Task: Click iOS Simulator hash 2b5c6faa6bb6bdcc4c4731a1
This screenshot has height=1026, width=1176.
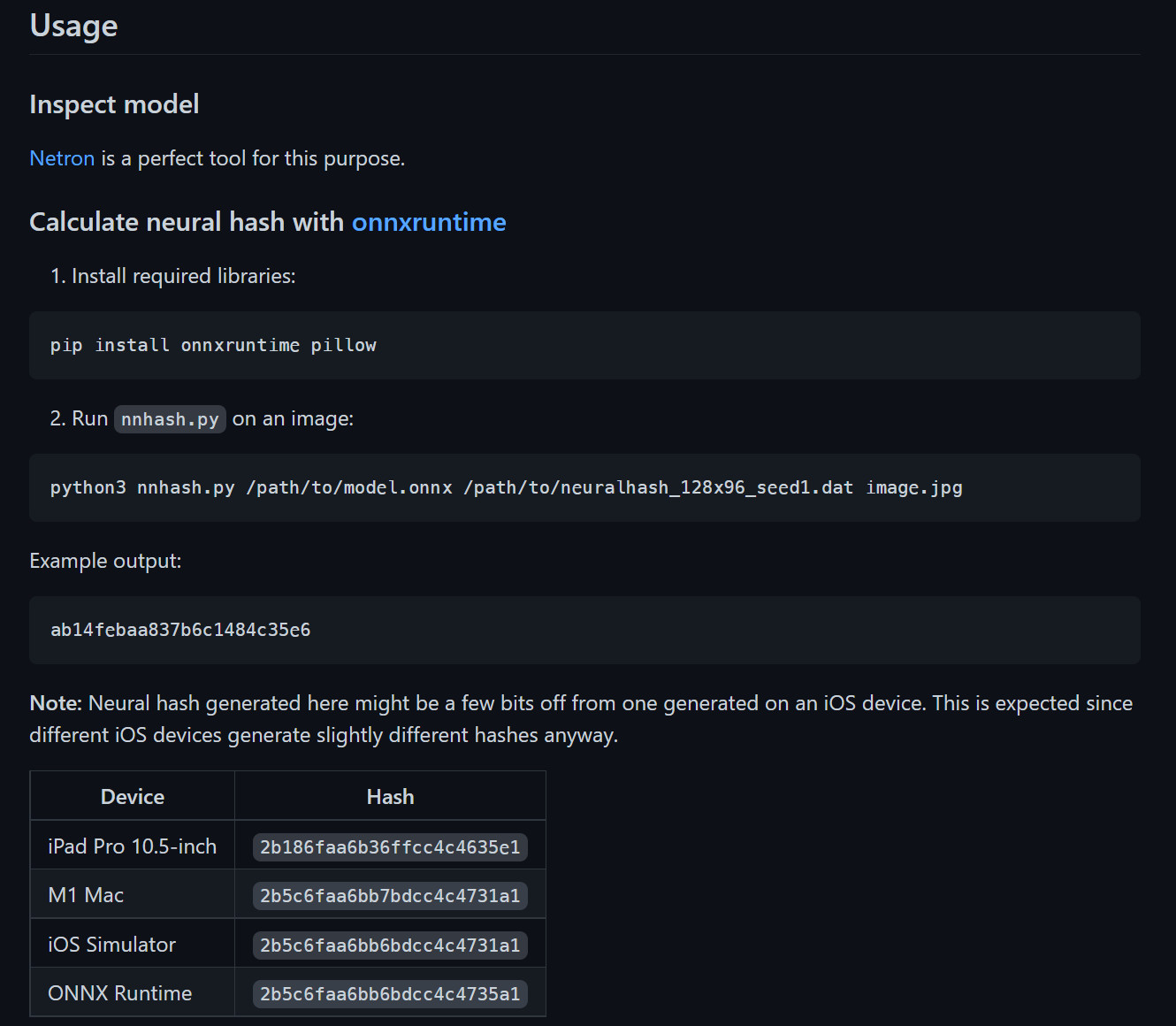Action: 390,946
